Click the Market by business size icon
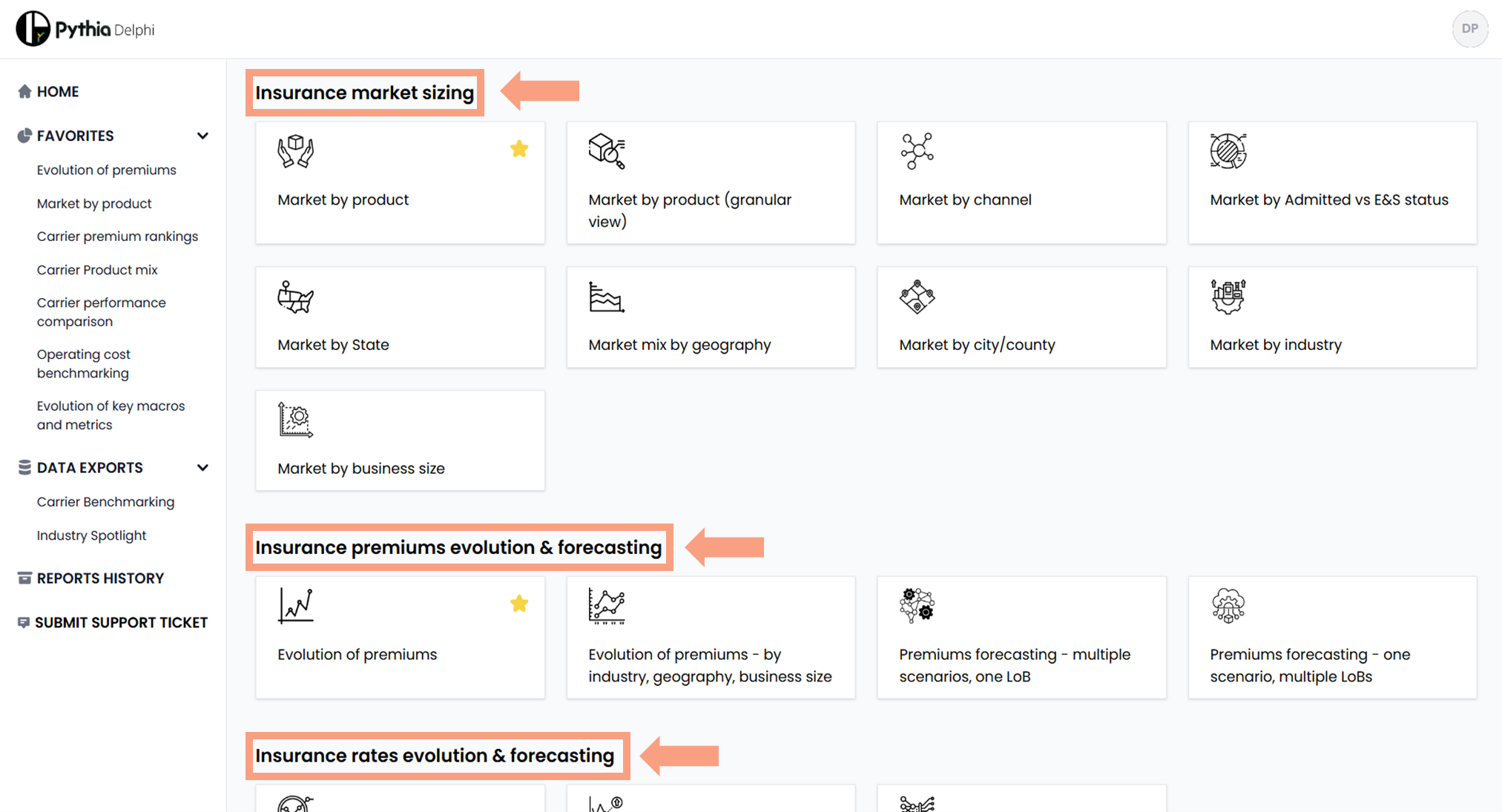This screenshot has width=1502, height=812. 296,420
